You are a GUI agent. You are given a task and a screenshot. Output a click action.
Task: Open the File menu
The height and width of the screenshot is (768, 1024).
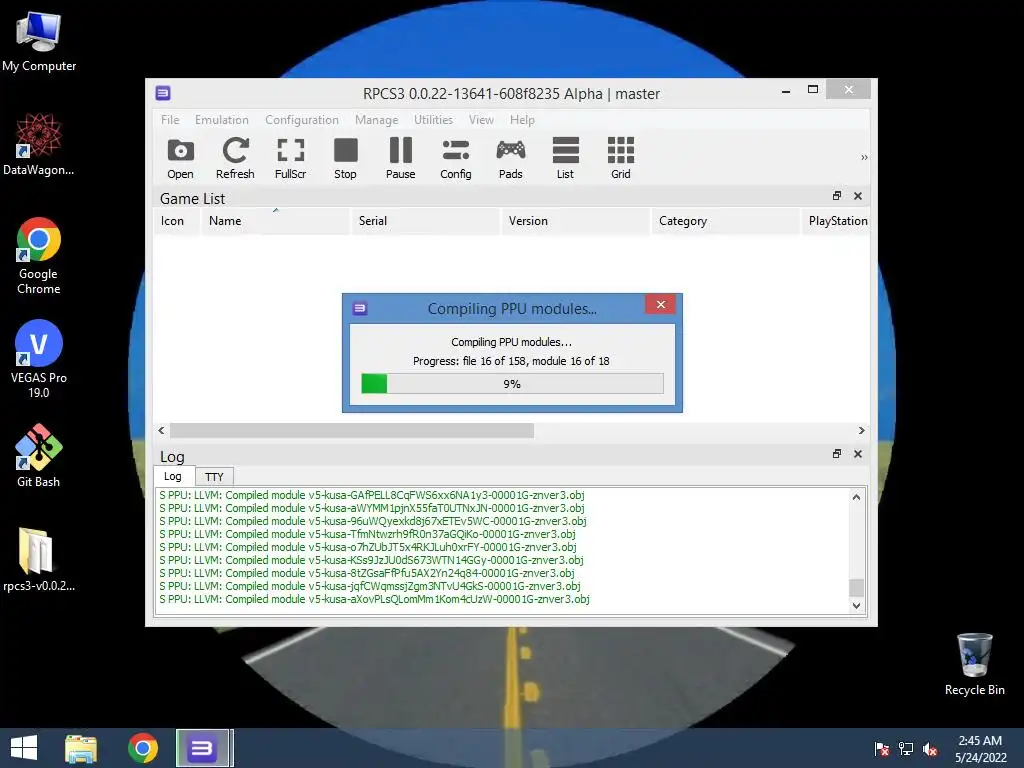pyautogui.click(x=170, y=120)
